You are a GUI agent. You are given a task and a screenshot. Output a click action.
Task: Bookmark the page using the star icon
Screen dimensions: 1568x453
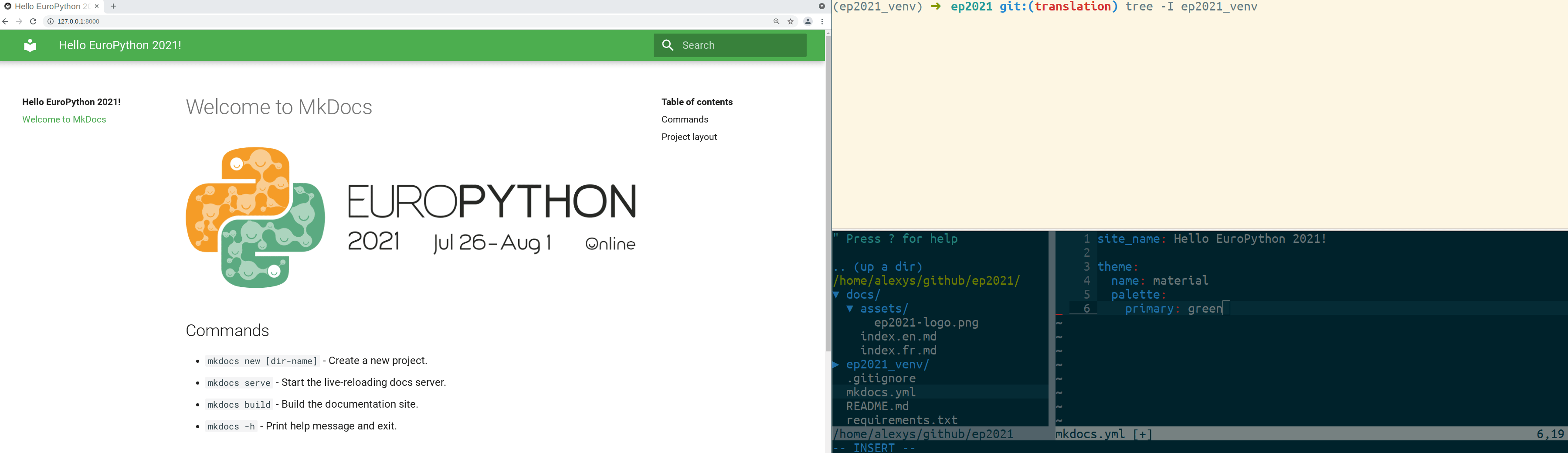790,20
